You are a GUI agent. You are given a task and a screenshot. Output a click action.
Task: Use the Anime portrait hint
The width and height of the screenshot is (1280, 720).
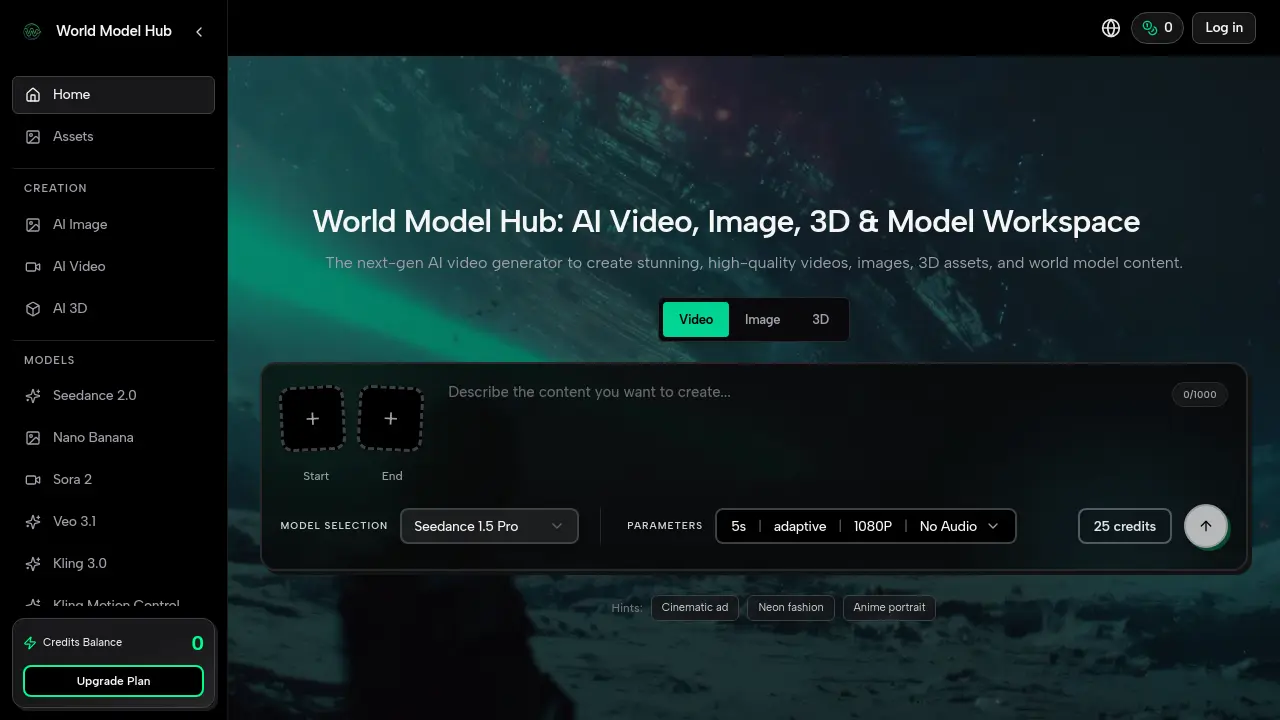(x=889, y=608)
